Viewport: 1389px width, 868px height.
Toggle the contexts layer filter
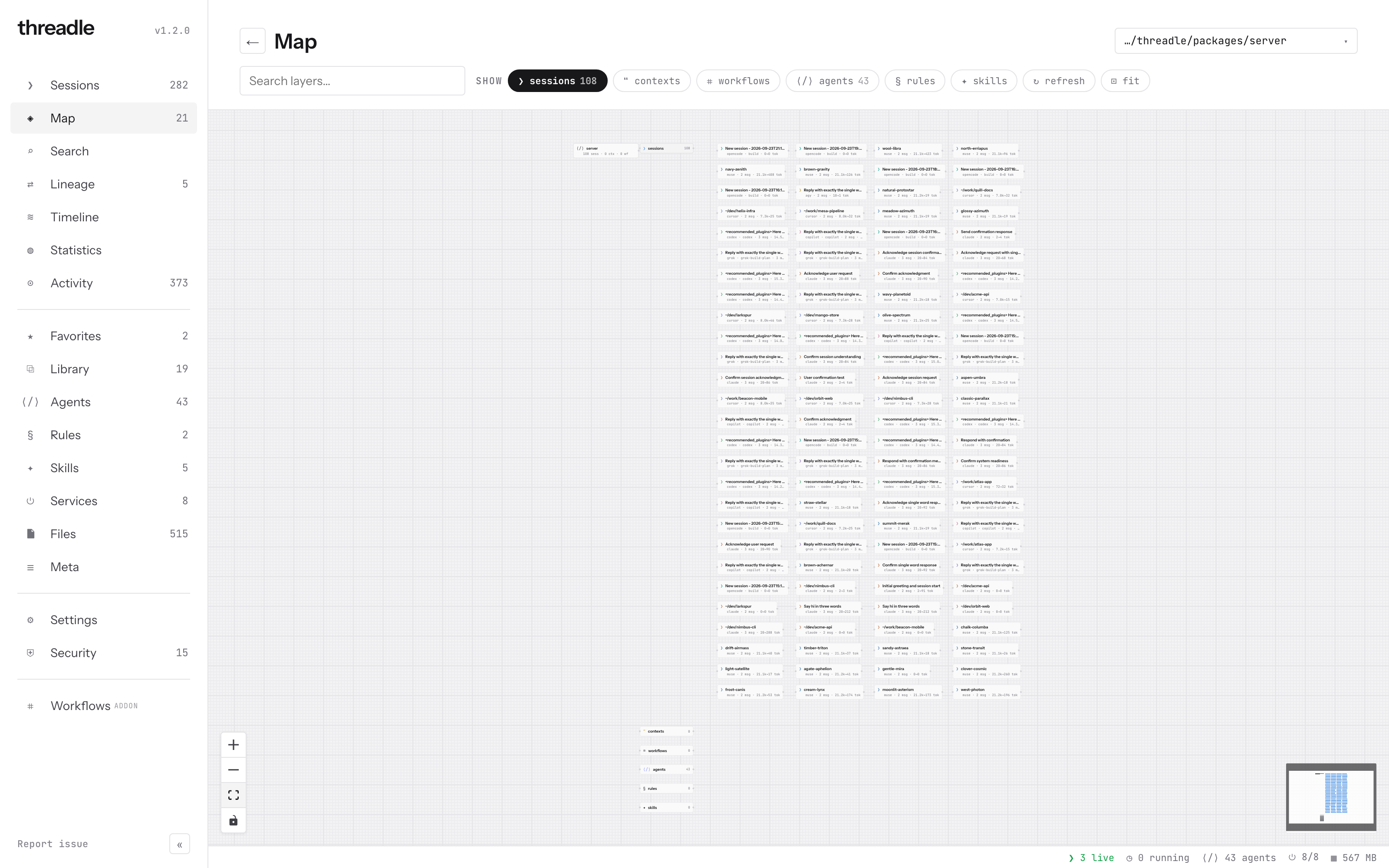click(652, 81)
